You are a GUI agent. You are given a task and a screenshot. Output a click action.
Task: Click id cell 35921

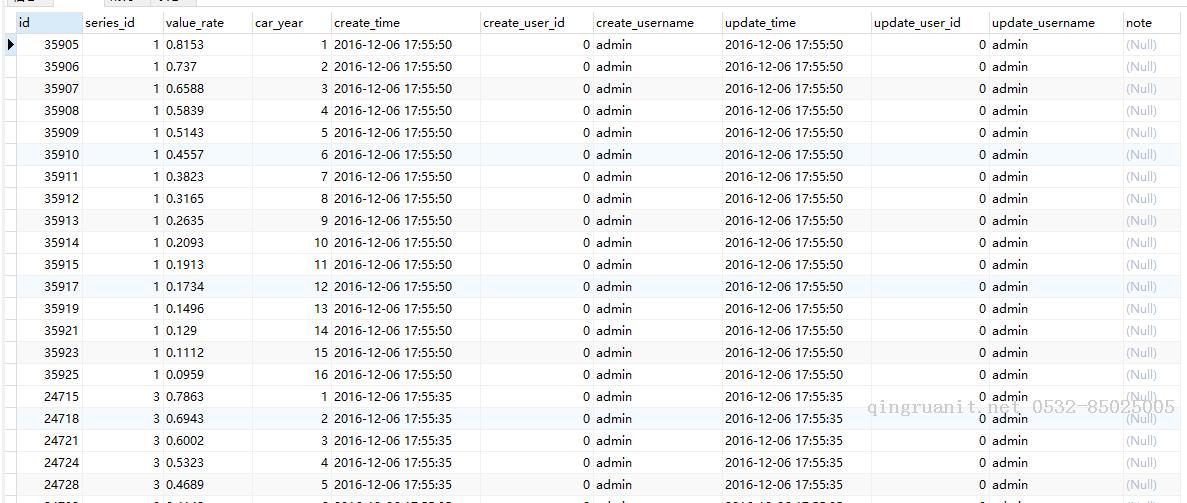click(48, 330)
